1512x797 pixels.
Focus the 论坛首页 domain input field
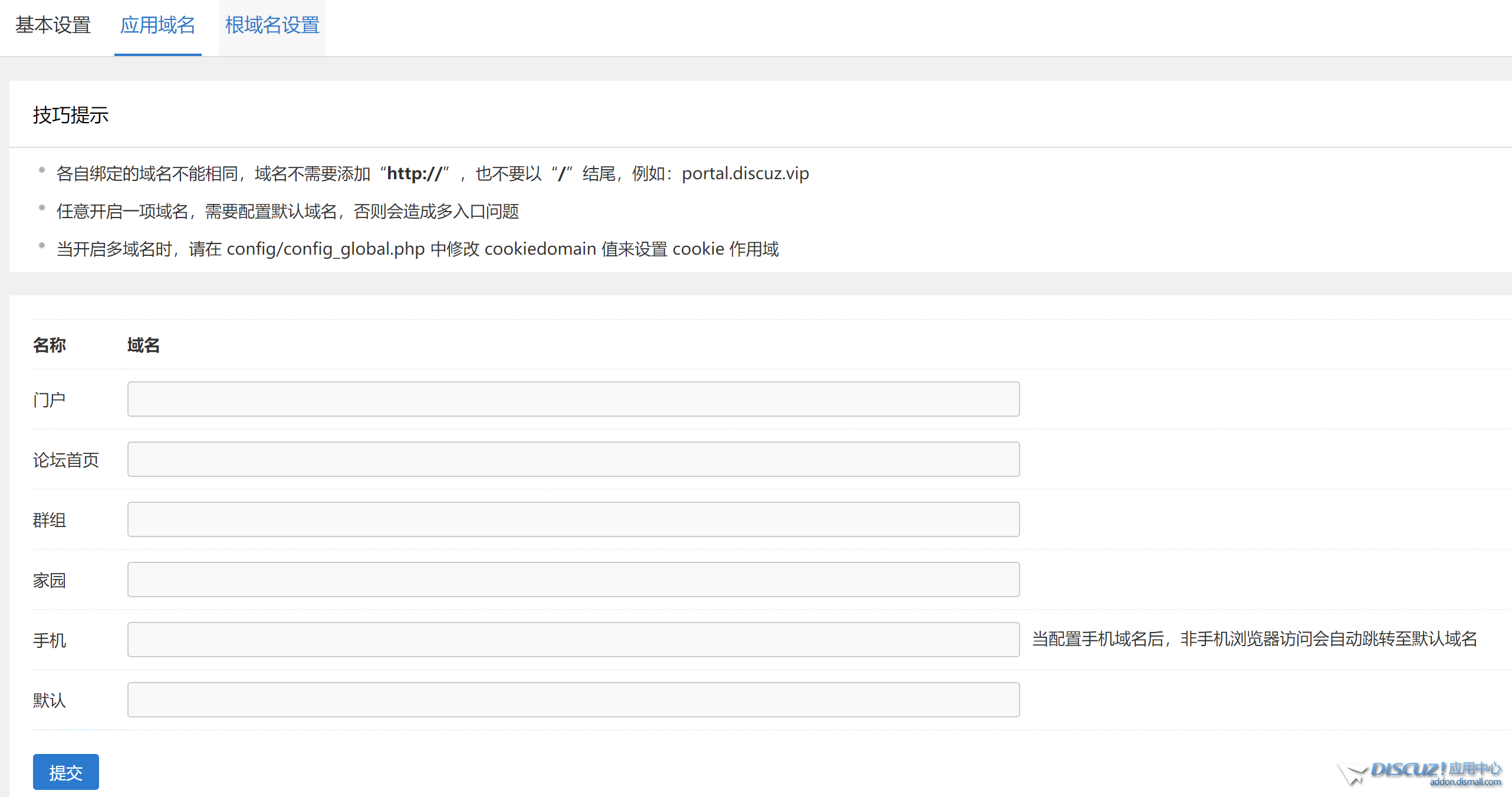coord(573,459)
